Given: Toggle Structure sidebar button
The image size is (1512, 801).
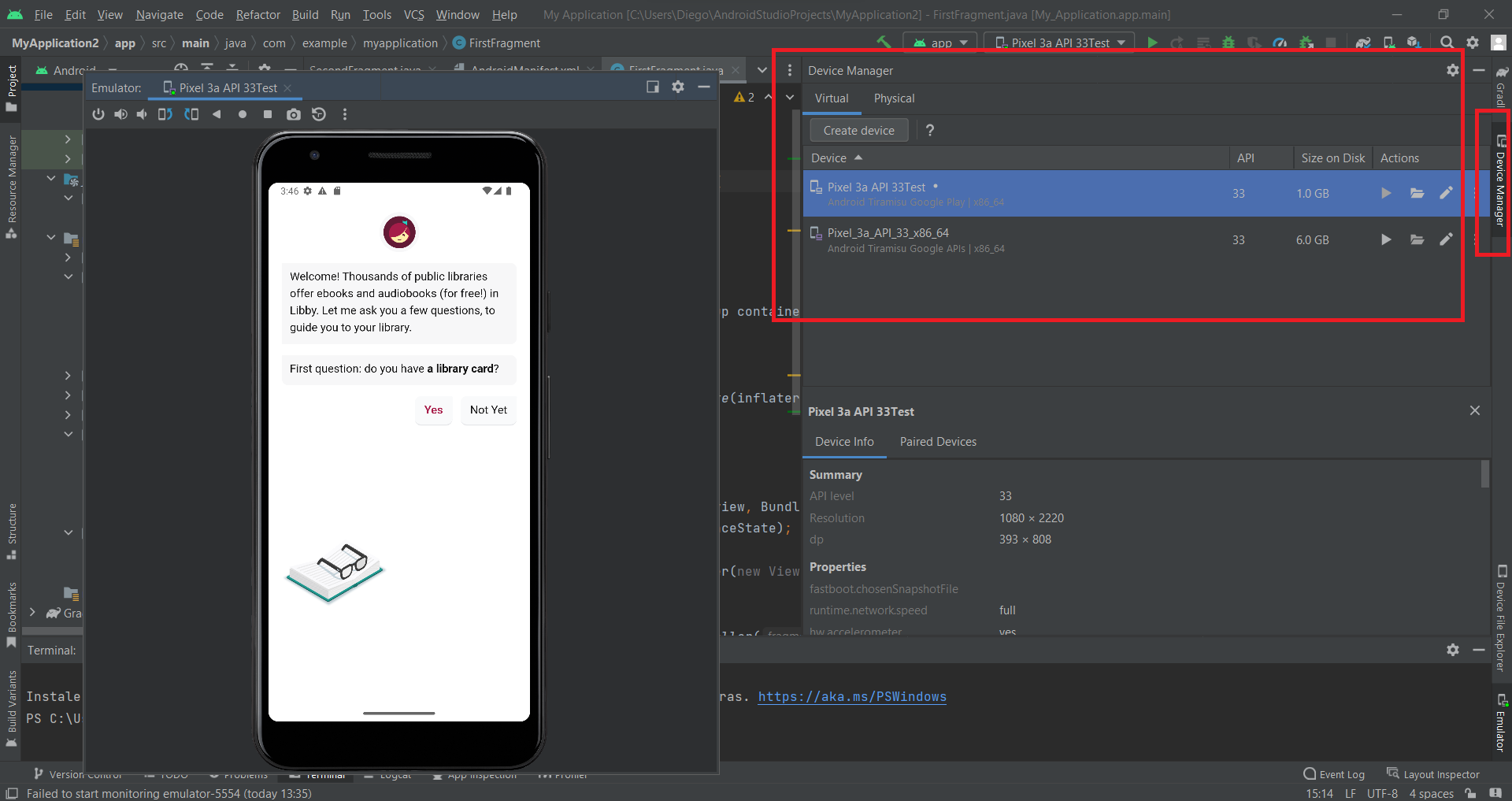Looking at the screenshot, I should pyautogui.click(x=11, y=532).
